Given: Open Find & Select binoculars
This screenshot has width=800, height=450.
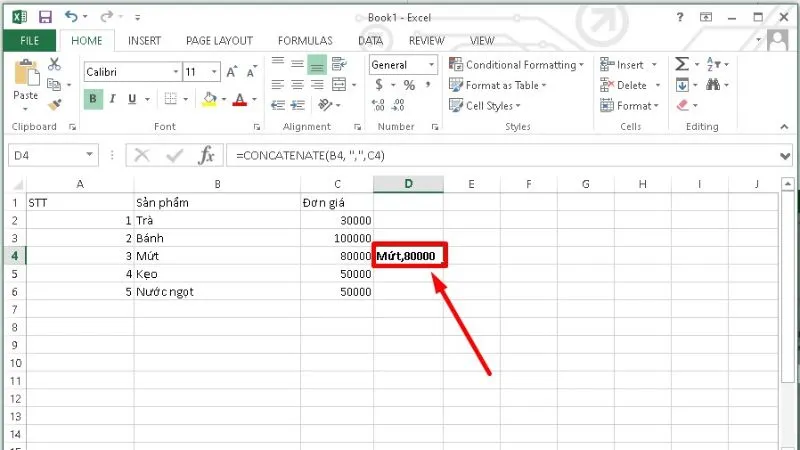Looking at the screenshot, I should point(713,84).
